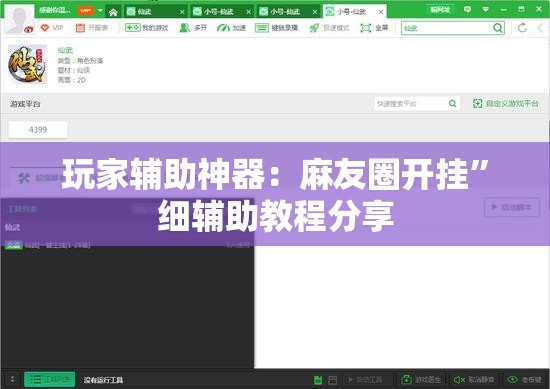Open the main menu dropdown icon in title bar
Screen dimensions: 550x389
click(x=485, y=9)
